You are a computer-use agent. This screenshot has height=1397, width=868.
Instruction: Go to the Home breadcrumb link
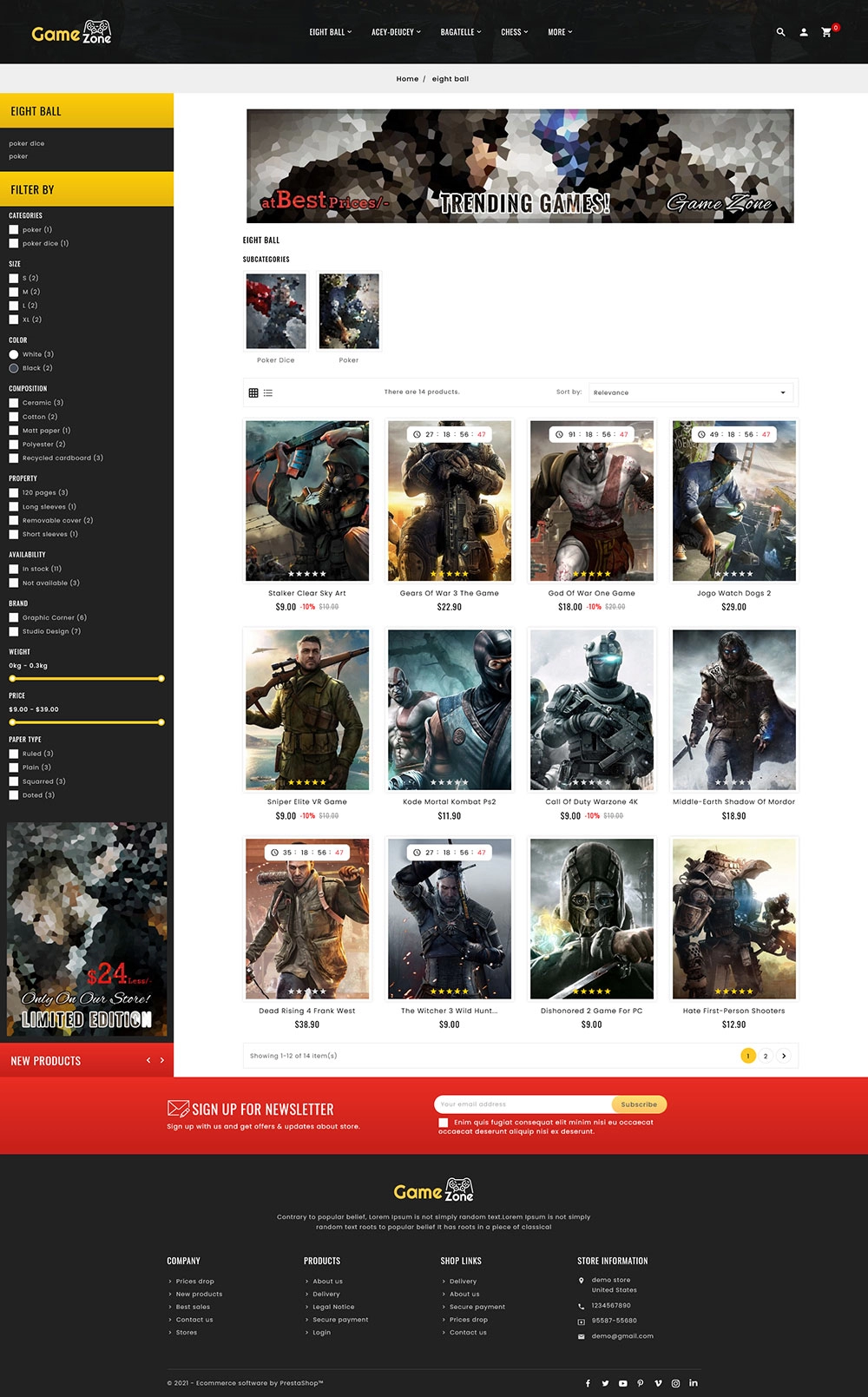407,79
